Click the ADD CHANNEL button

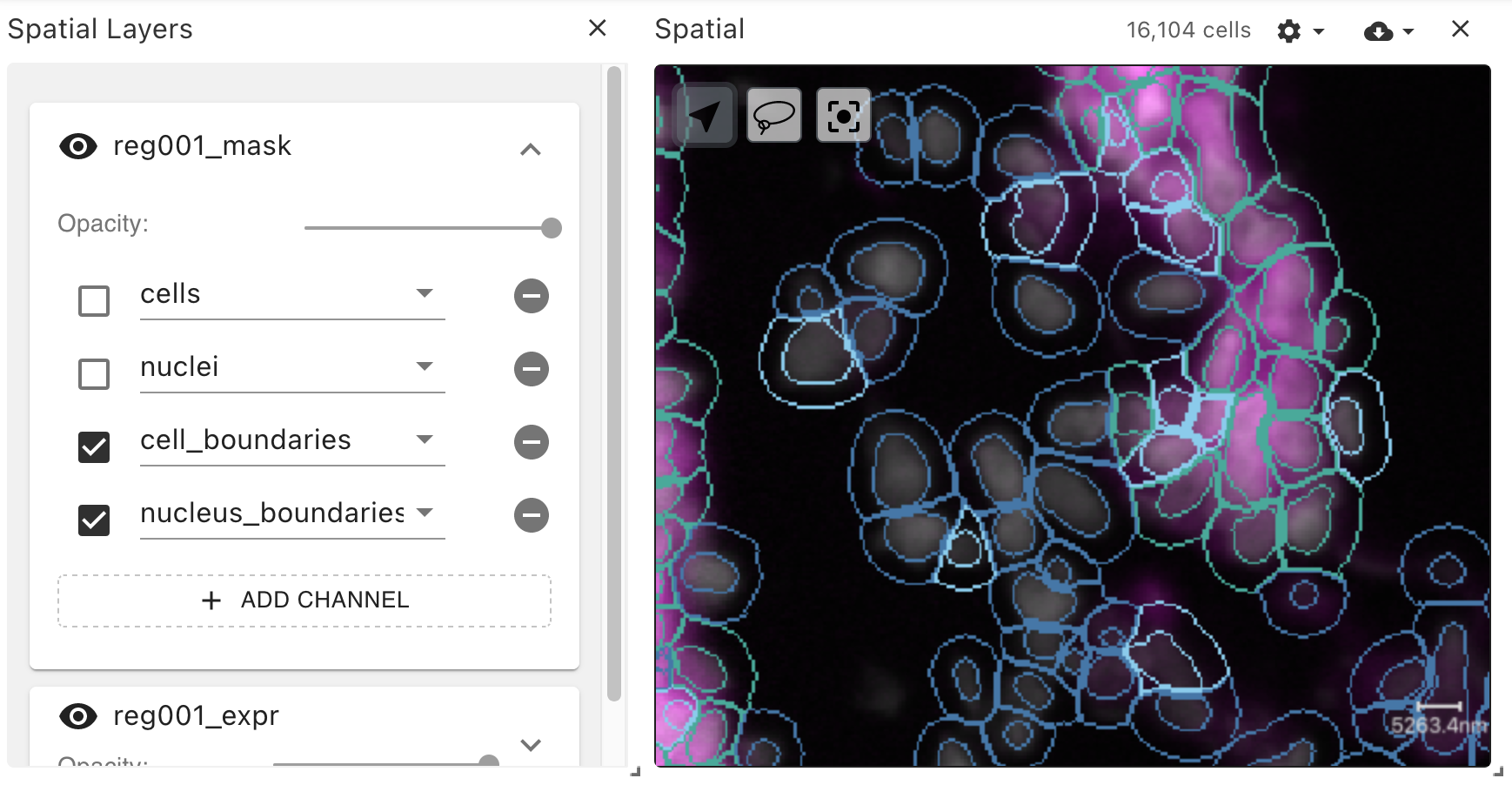304,600
